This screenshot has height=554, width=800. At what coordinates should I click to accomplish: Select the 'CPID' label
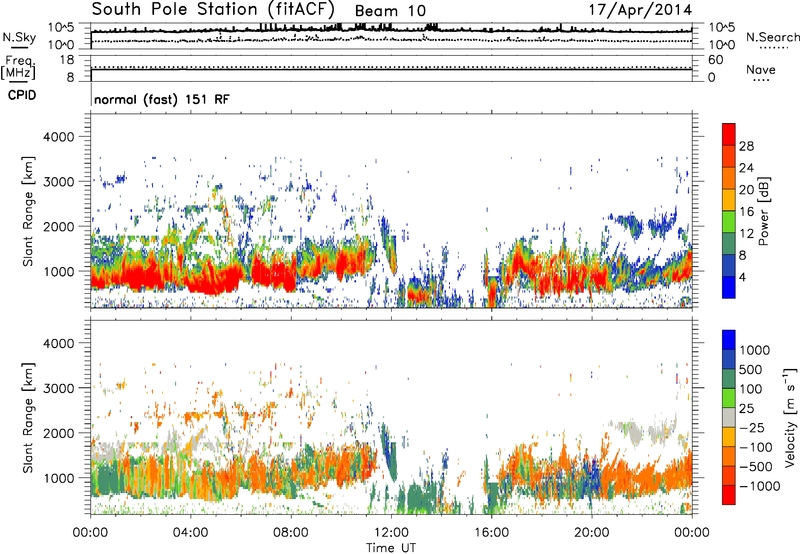pyautogui.click(x=22, y=95)
